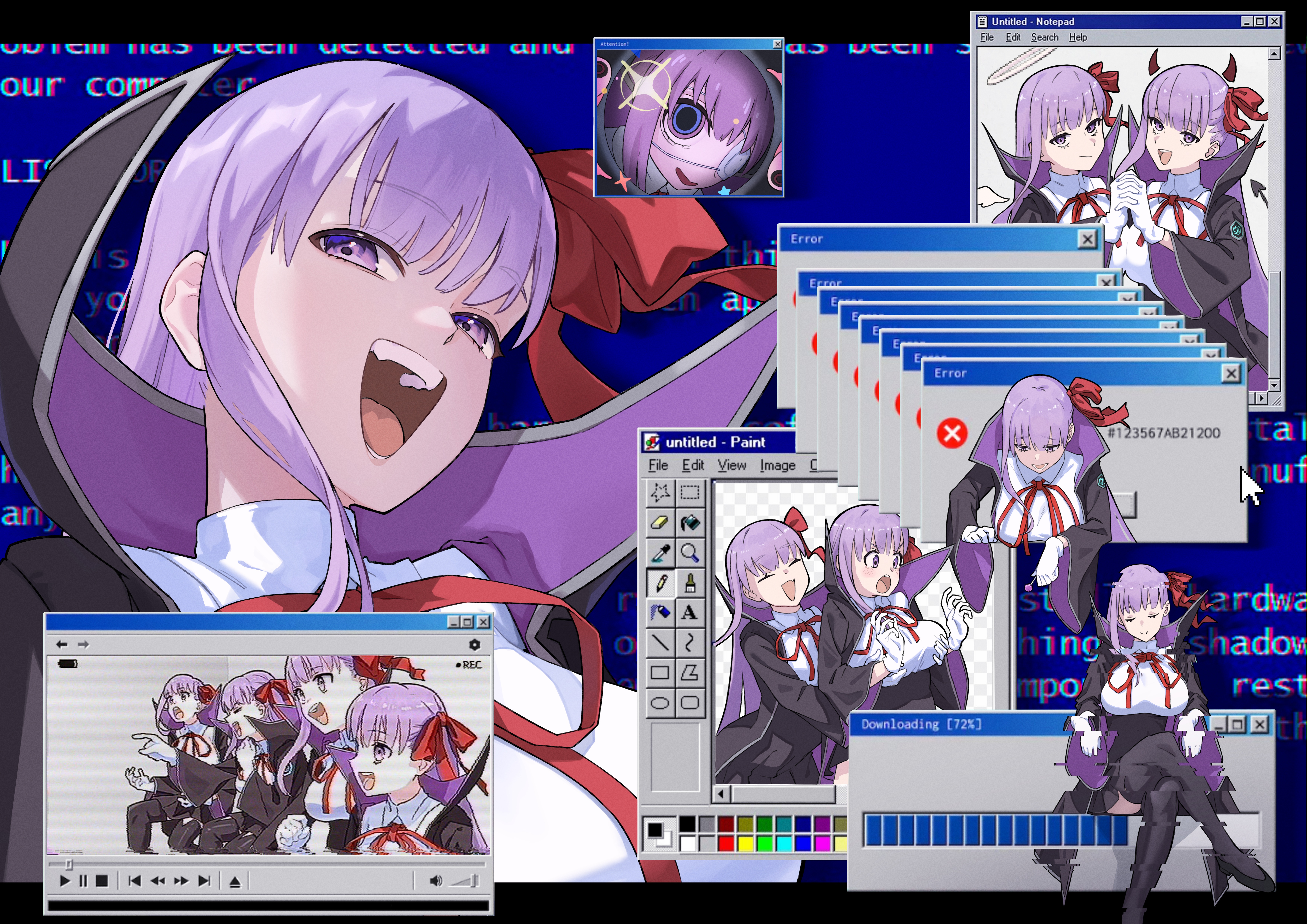Select the Fill With Color bucket tool
Image resolution: width=1307 pixels, height=924 pixels.
[690, 523]
